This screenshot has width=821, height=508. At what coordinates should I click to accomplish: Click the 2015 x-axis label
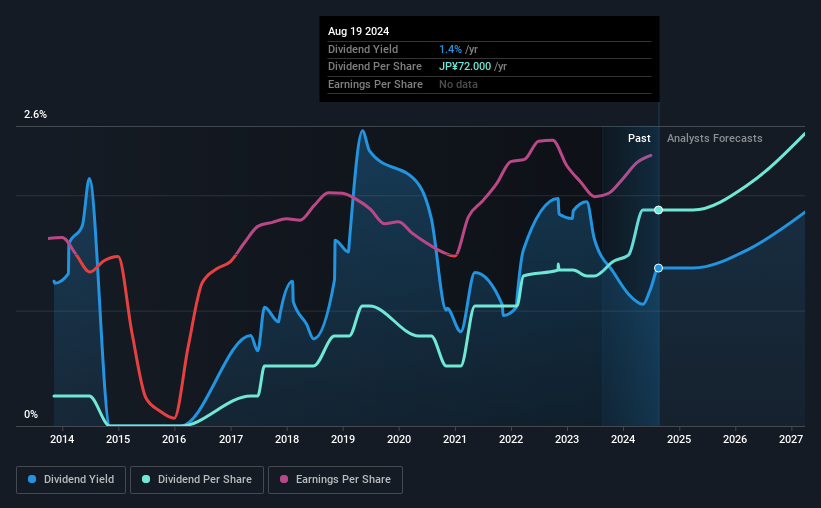point(118,439)
